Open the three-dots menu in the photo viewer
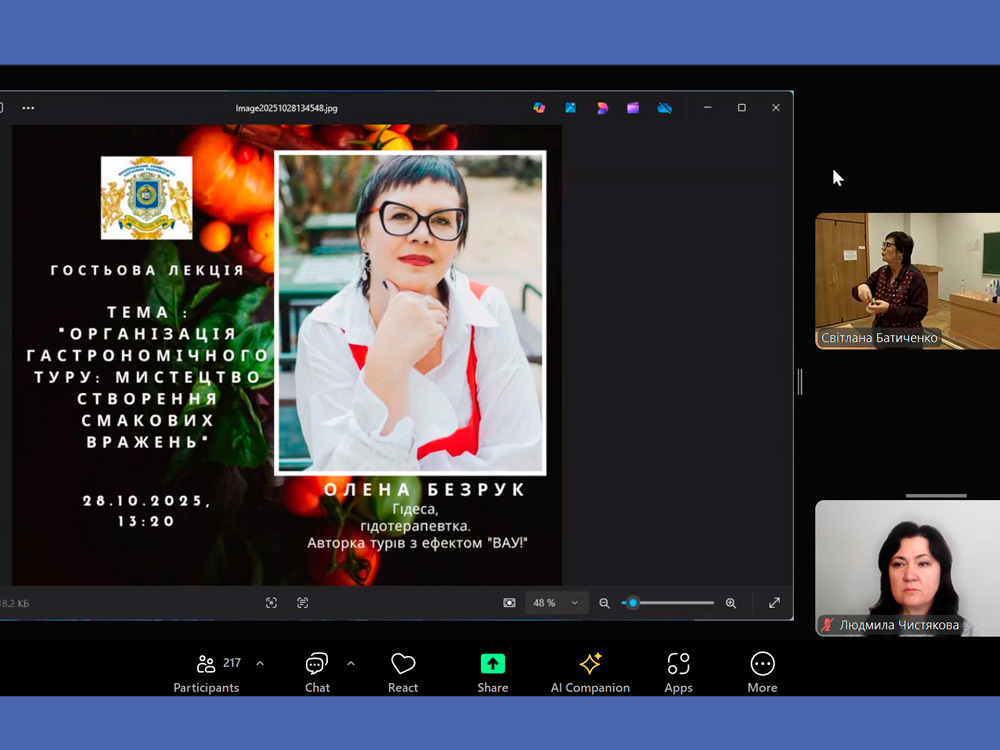Image resolution: width=1000 pixels, height=750 pixels. (28, 108)
